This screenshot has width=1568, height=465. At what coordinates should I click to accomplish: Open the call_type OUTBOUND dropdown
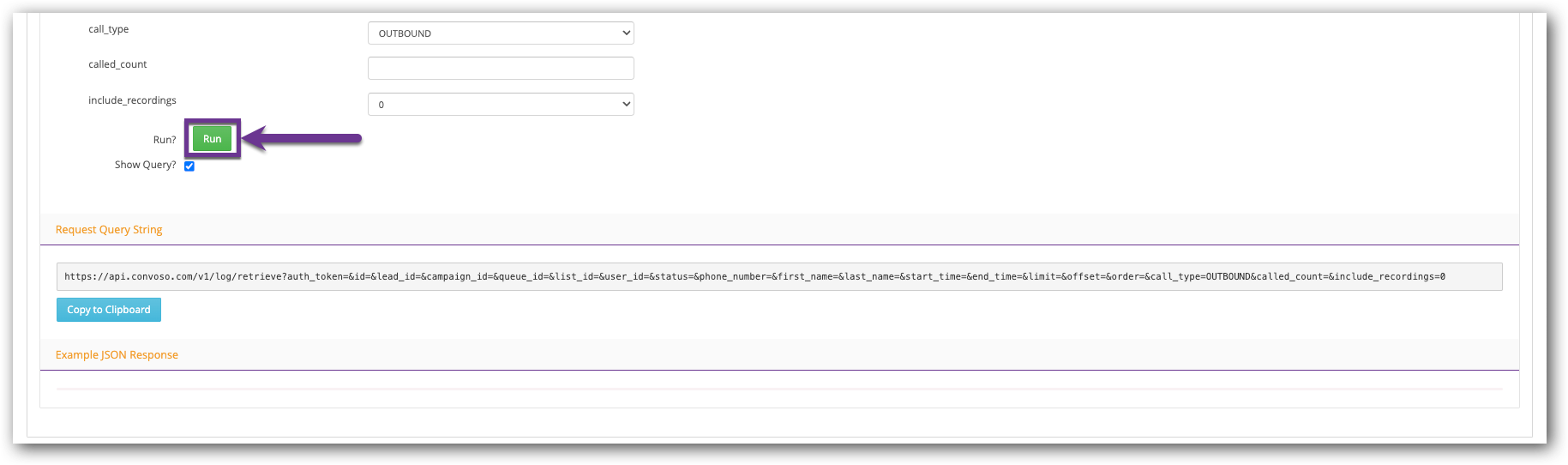[501, 33]
